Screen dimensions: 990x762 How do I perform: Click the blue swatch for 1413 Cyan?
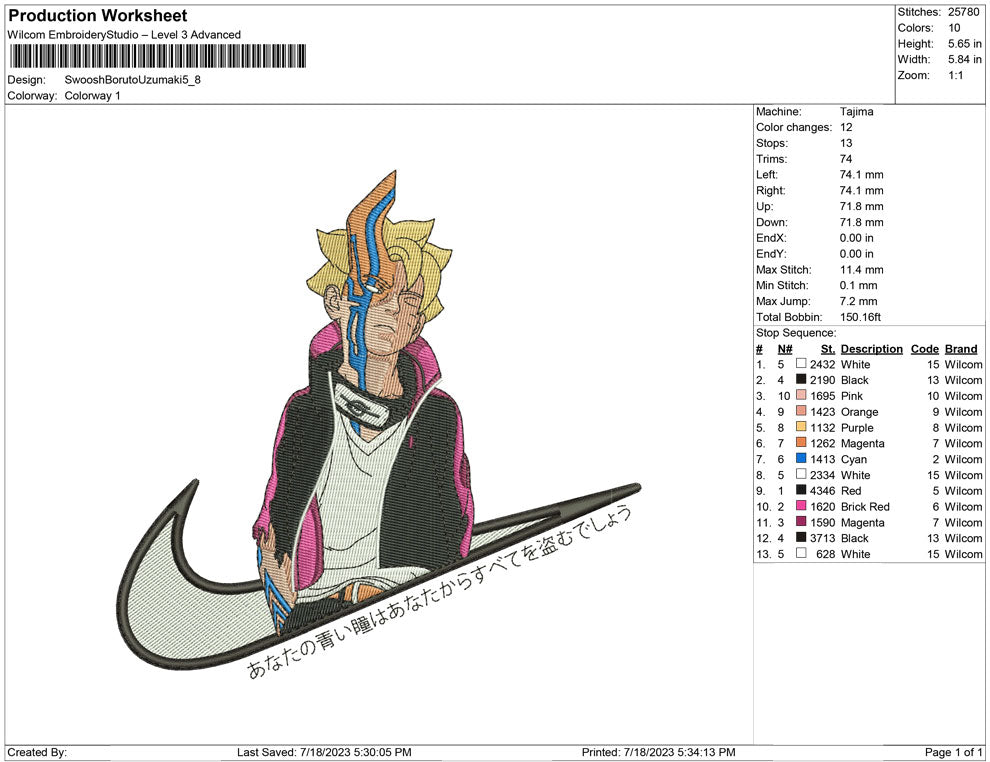click(801, 458)
